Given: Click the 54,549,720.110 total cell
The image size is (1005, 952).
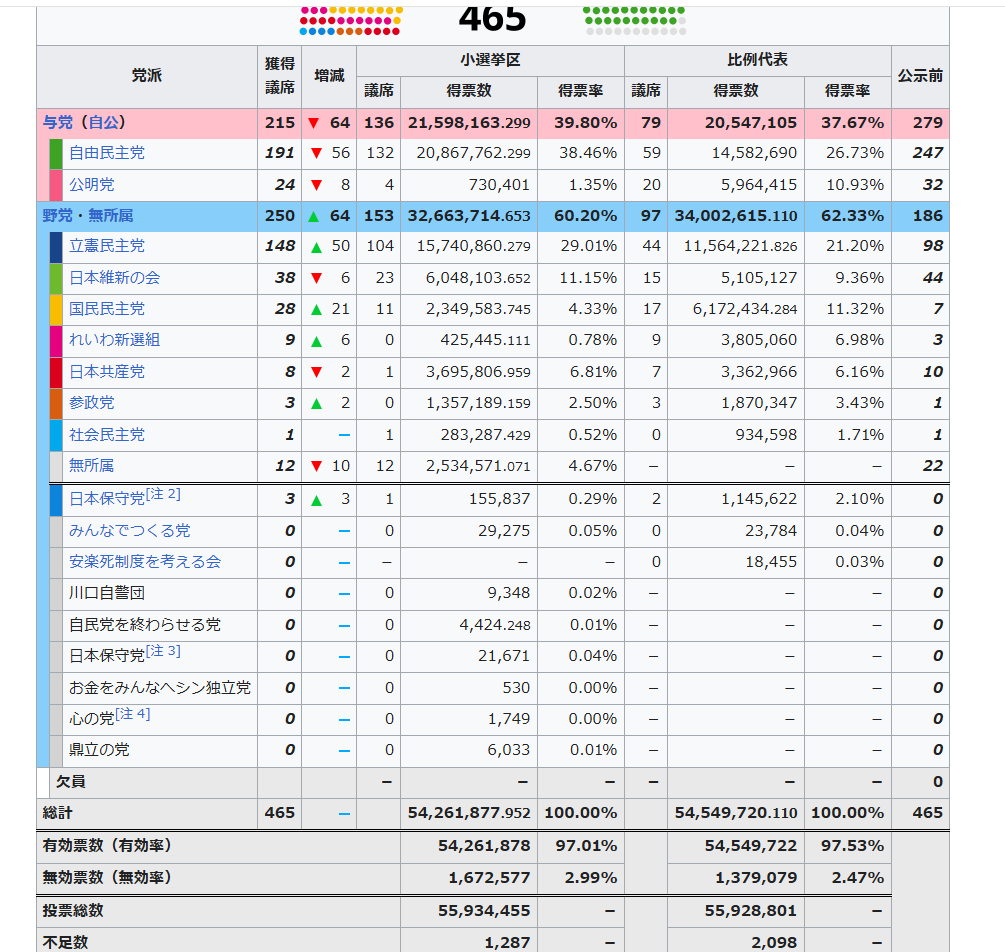Looking at the screenshot, I should pyautogui.click(x=736, y=813).
